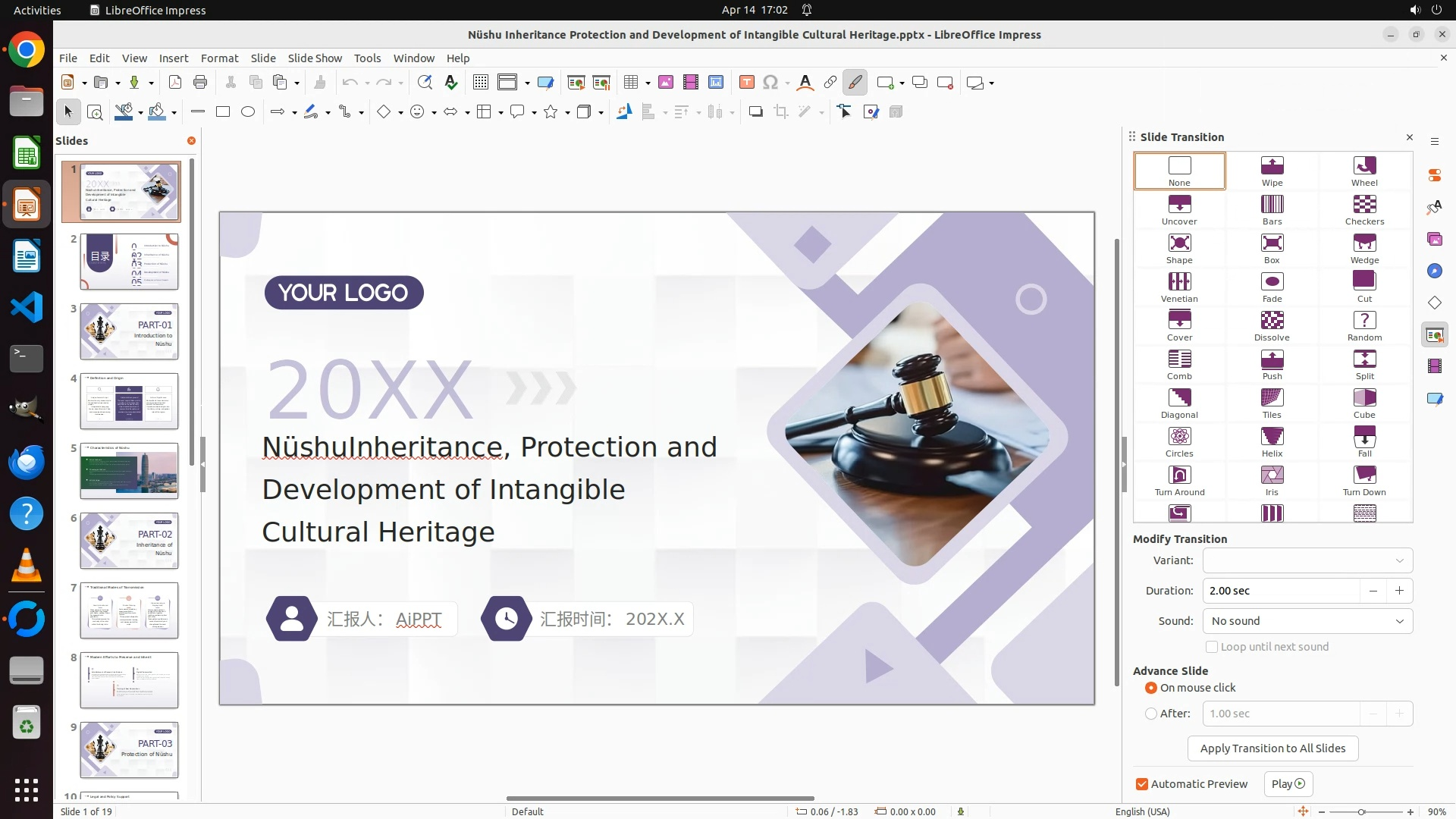The height and width of the screenshot is (819, 1456).
Task: Select the Ellipse drawing tool
Action: 248,112
